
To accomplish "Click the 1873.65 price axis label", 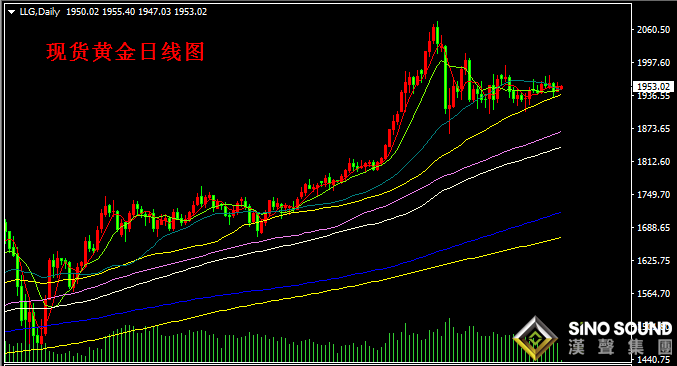I will point(654,129).
